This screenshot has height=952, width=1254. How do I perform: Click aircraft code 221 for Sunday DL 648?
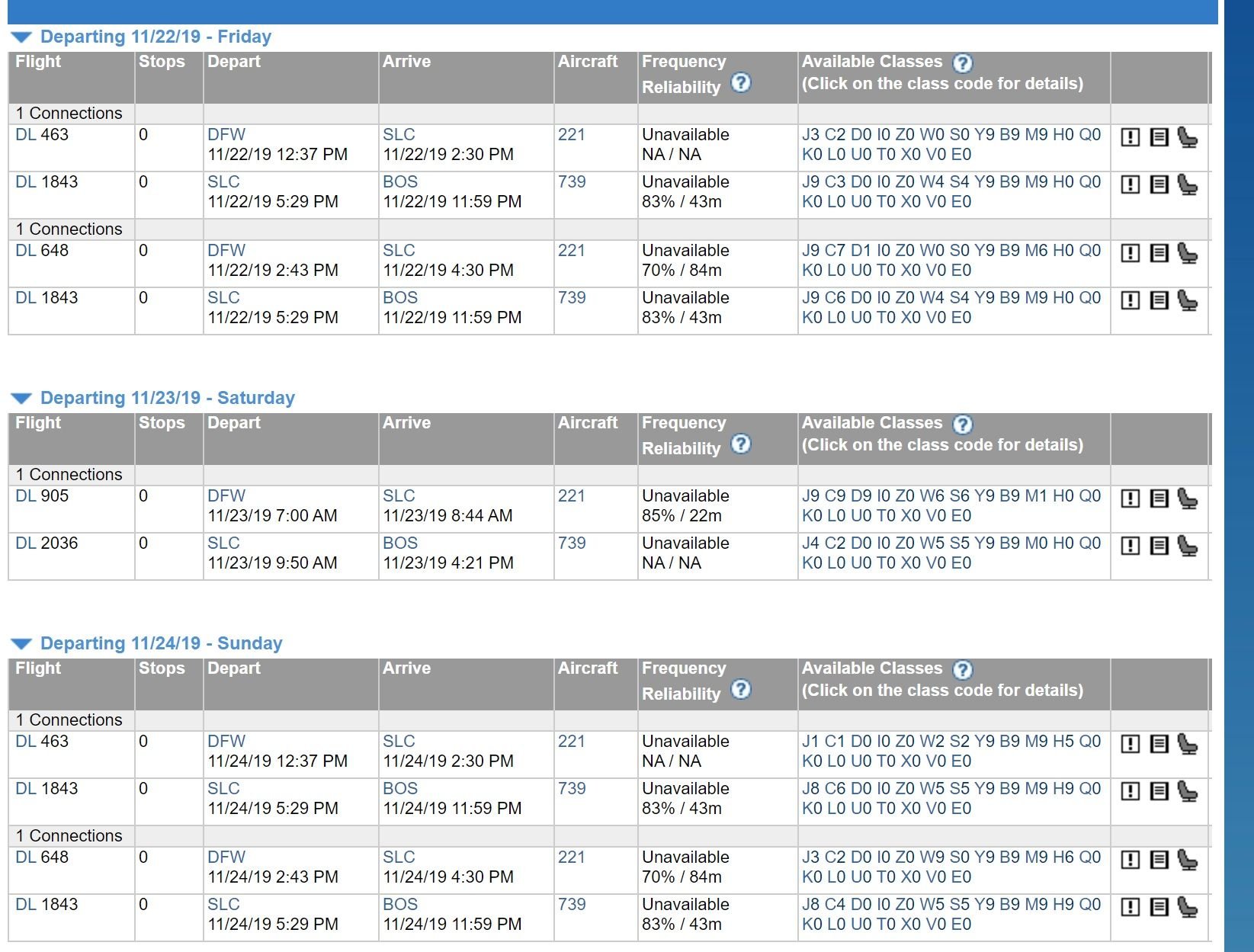click(x=571, y=857)
